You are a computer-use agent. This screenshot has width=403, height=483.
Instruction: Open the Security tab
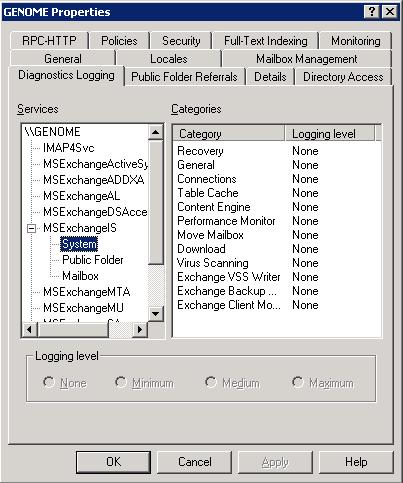click(181, 41)
